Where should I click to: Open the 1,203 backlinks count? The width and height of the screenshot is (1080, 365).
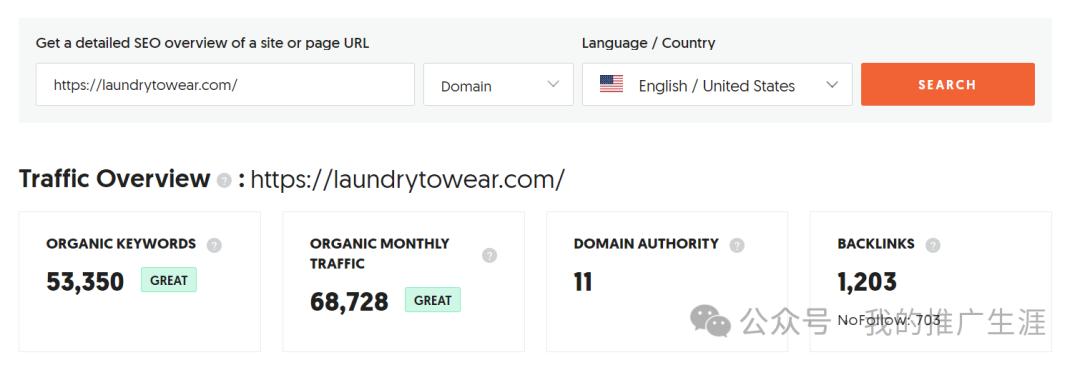pos(867,282)
